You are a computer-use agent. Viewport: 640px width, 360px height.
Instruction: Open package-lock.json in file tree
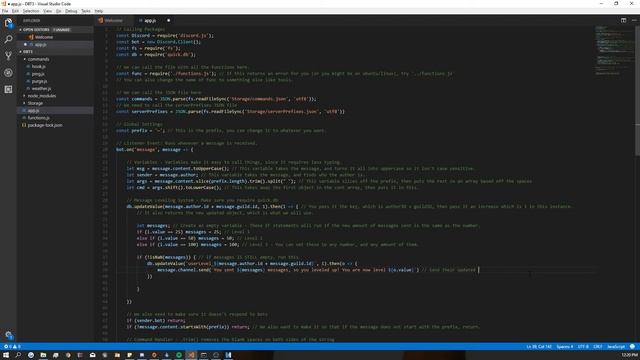[x=45, y=125]
